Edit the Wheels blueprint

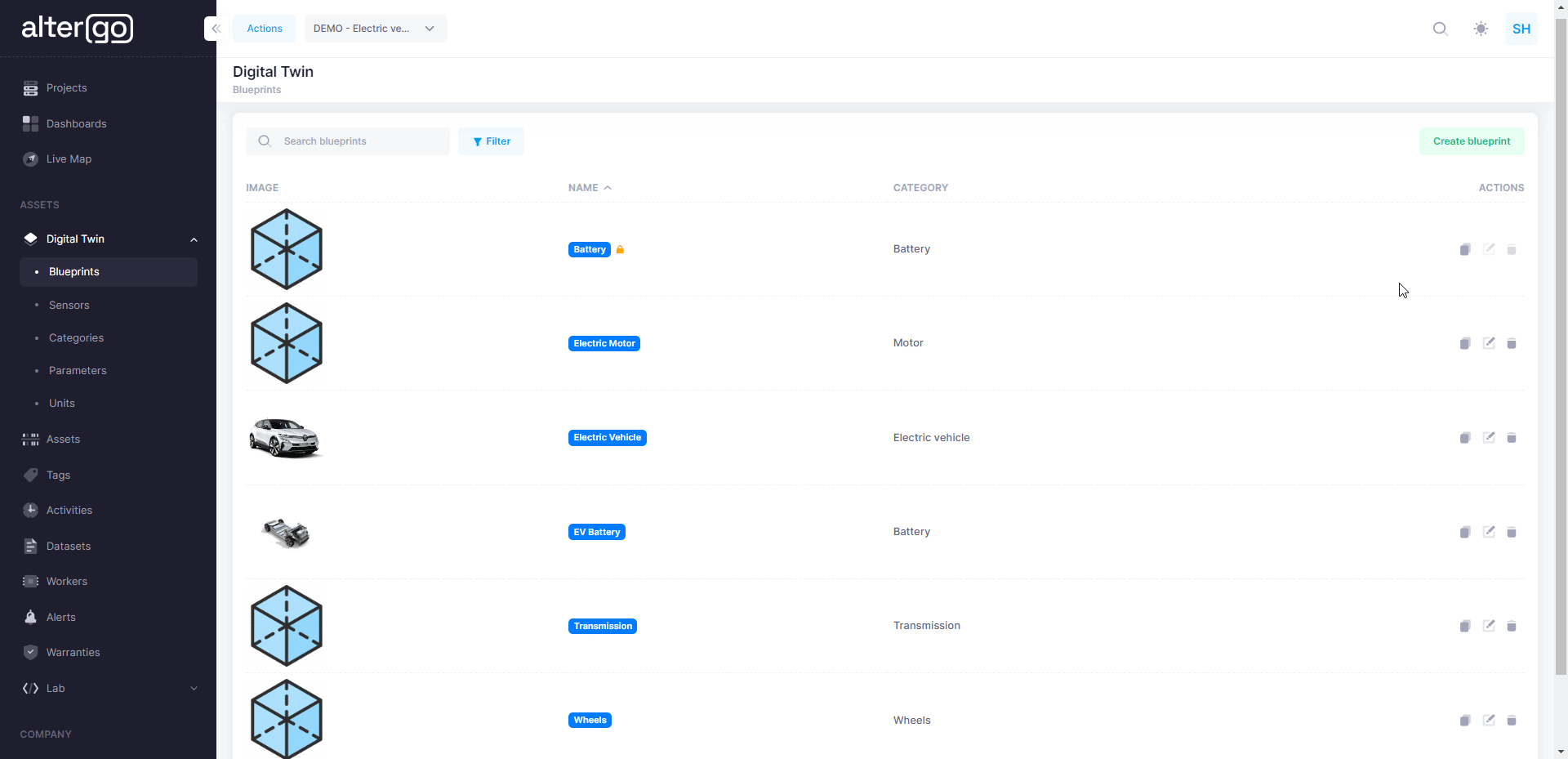click(1489, 721)
